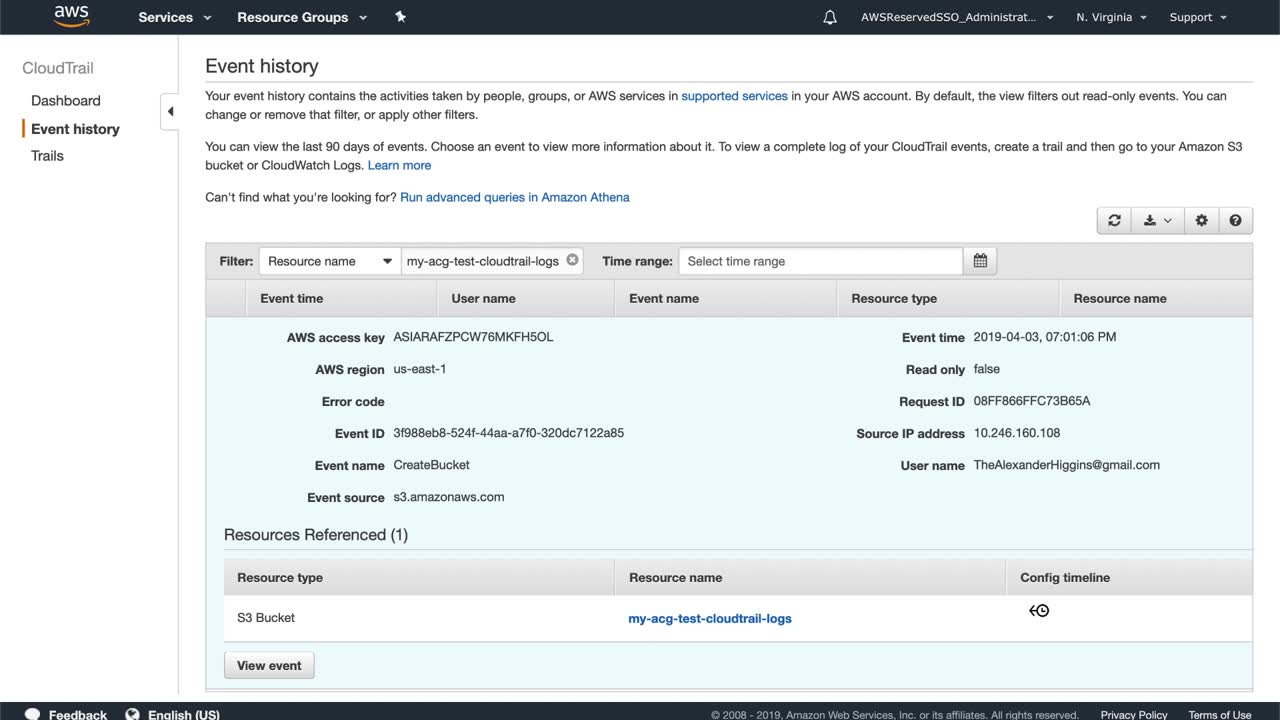Open the my-acg-test-cloudtrail-logs resource link
Viewport: 1280px width, 720px height.
pos(710,619)
